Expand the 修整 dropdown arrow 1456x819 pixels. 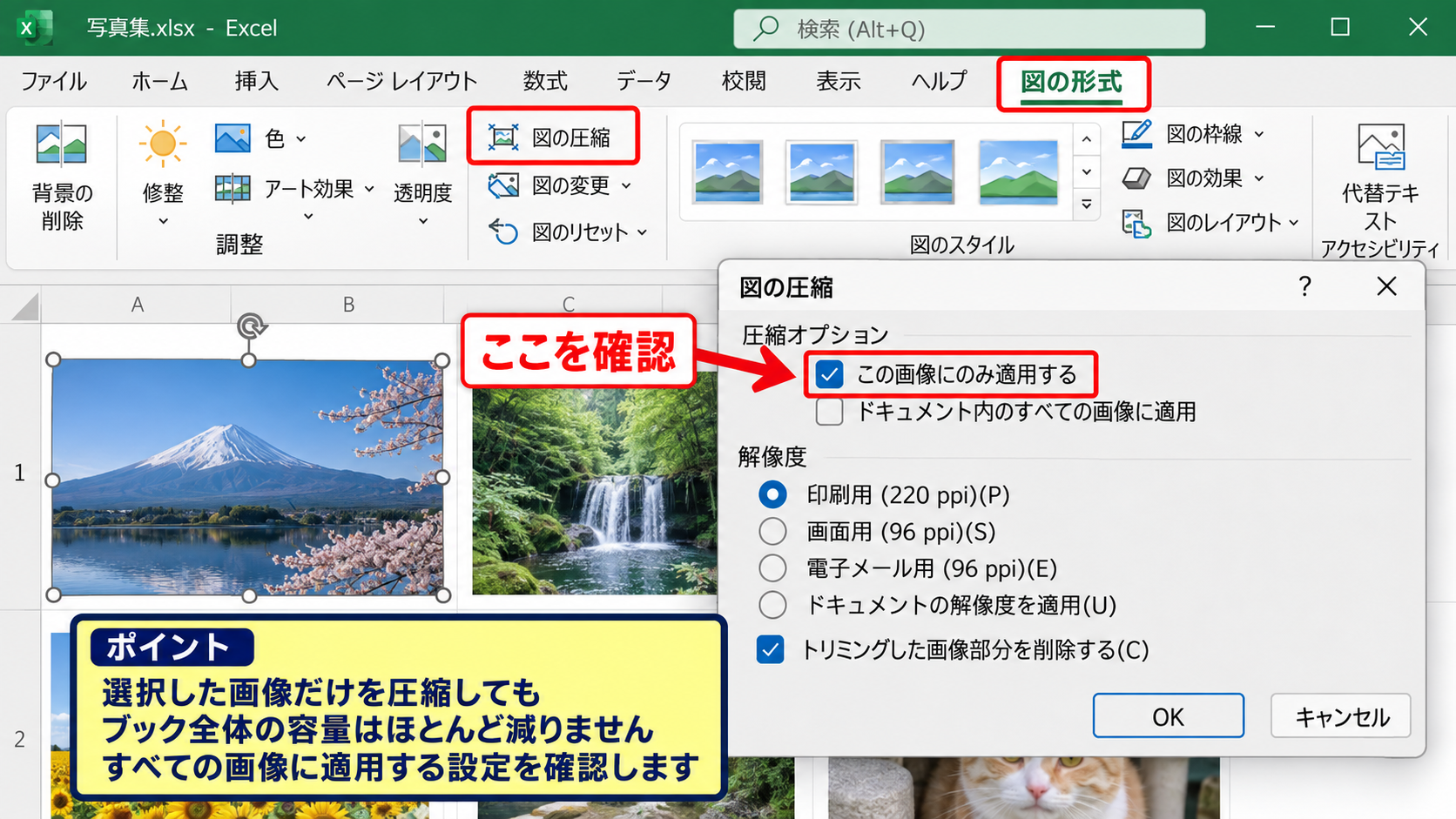click(x=163, y=222)
